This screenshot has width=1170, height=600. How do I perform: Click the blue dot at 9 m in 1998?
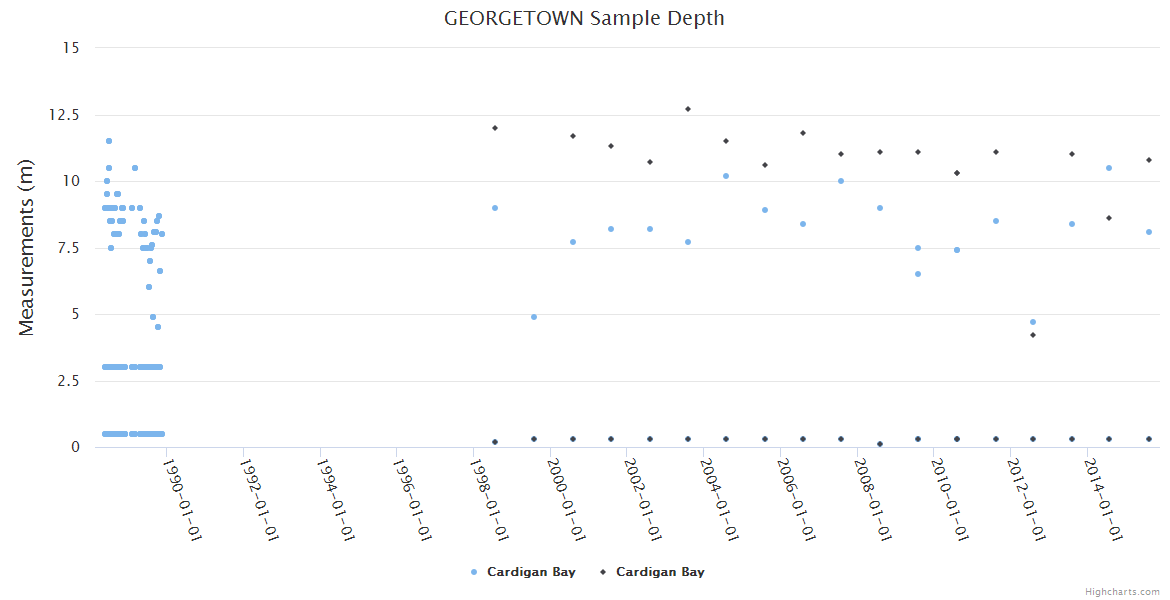click(495, 208)
